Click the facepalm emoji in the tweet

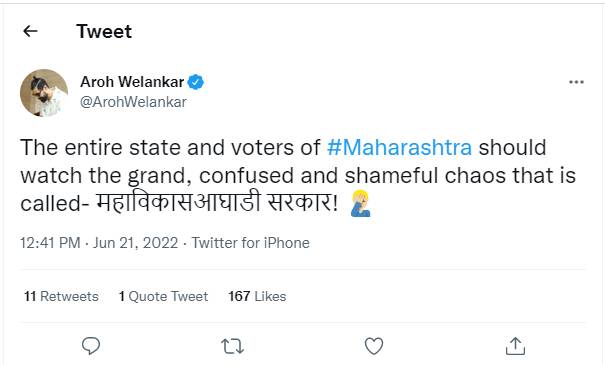point(360,203)
